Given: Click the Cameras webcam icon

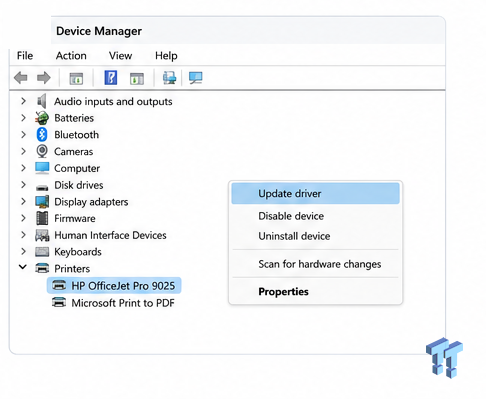Looking at the screenshot, I should click(x=42, y=151).
